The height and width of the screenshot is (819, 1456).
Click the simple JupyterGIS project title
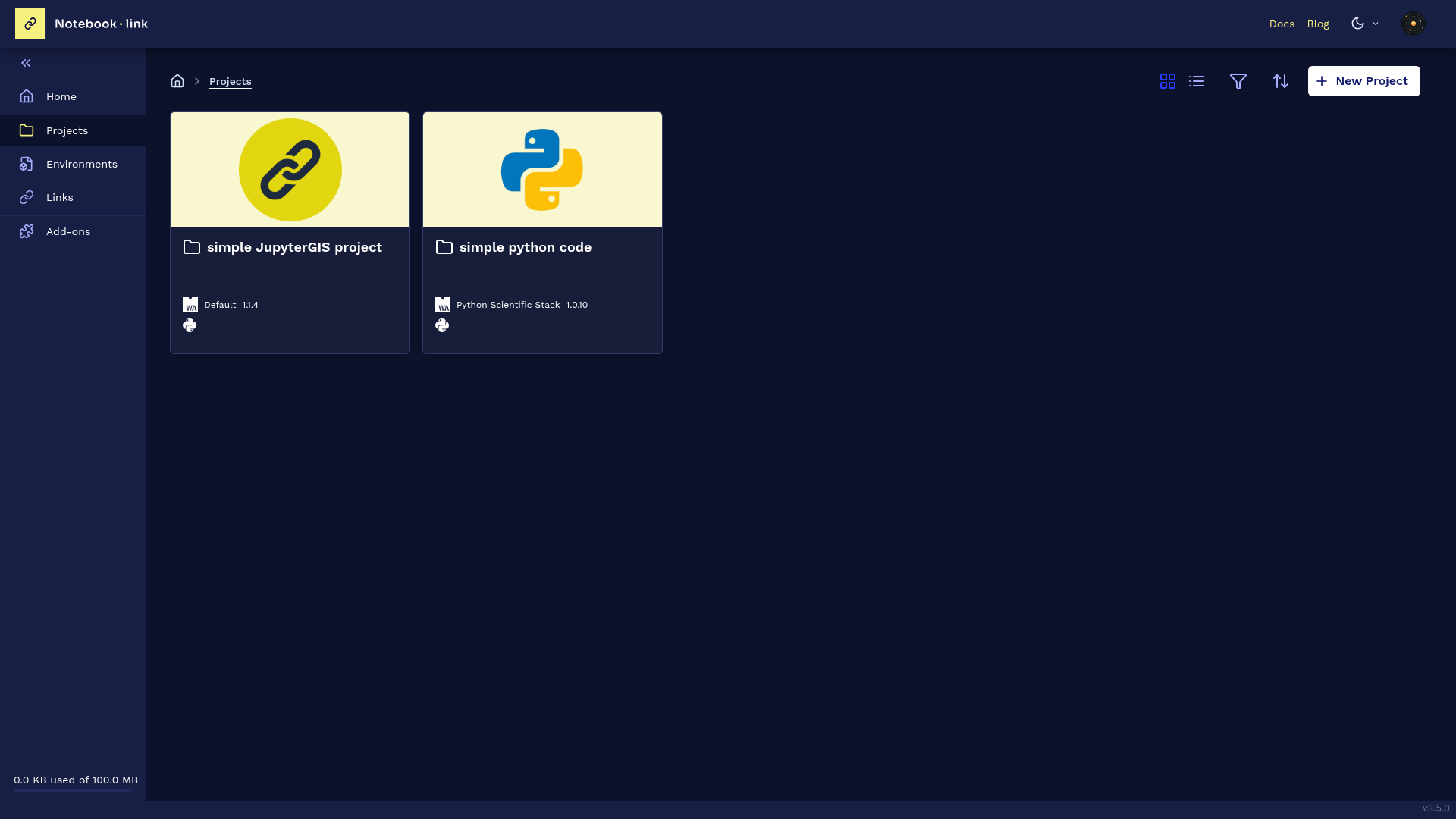(x=294, y=247)
